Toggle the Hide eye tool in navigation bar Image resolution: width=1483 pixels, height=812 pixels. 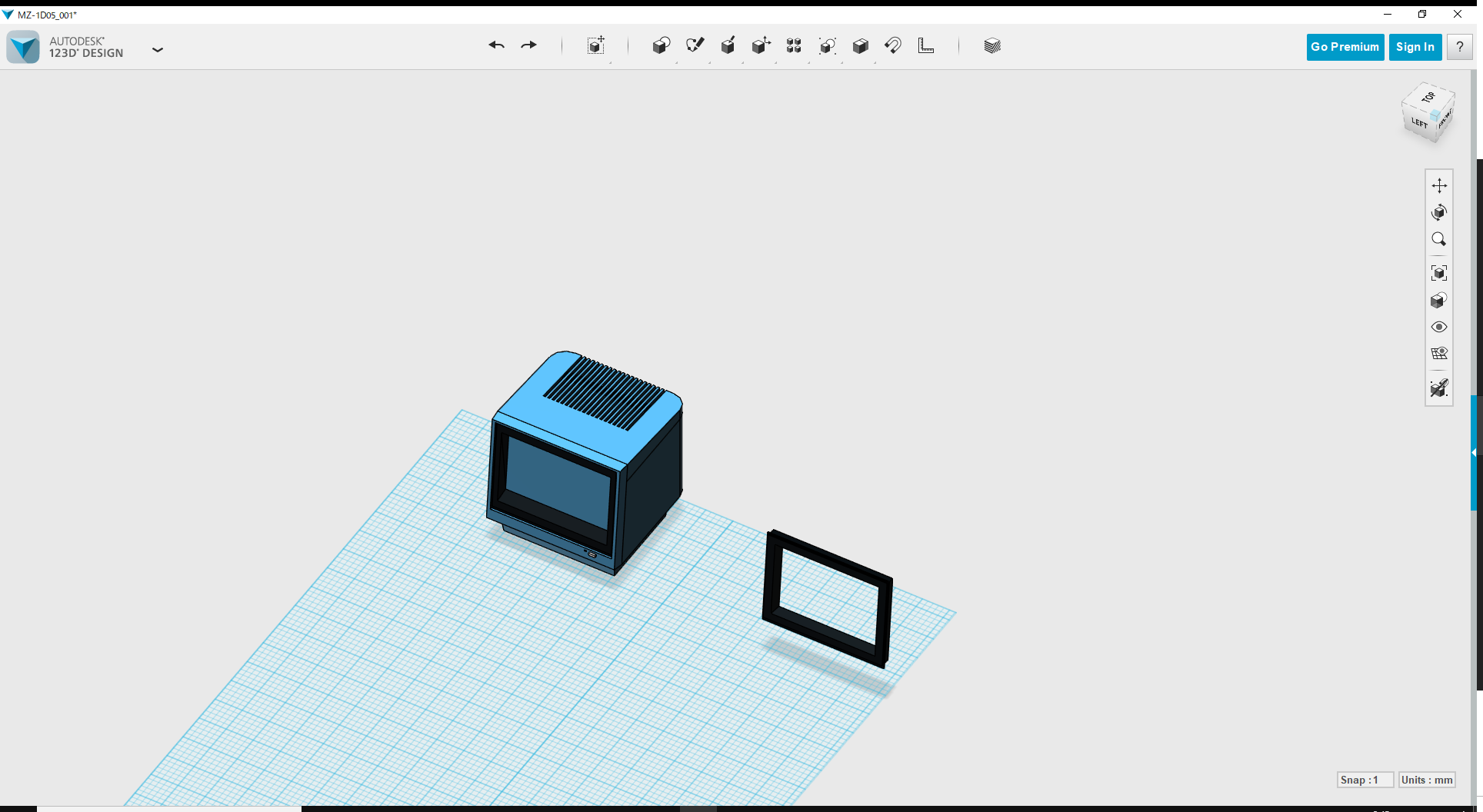1439,327
